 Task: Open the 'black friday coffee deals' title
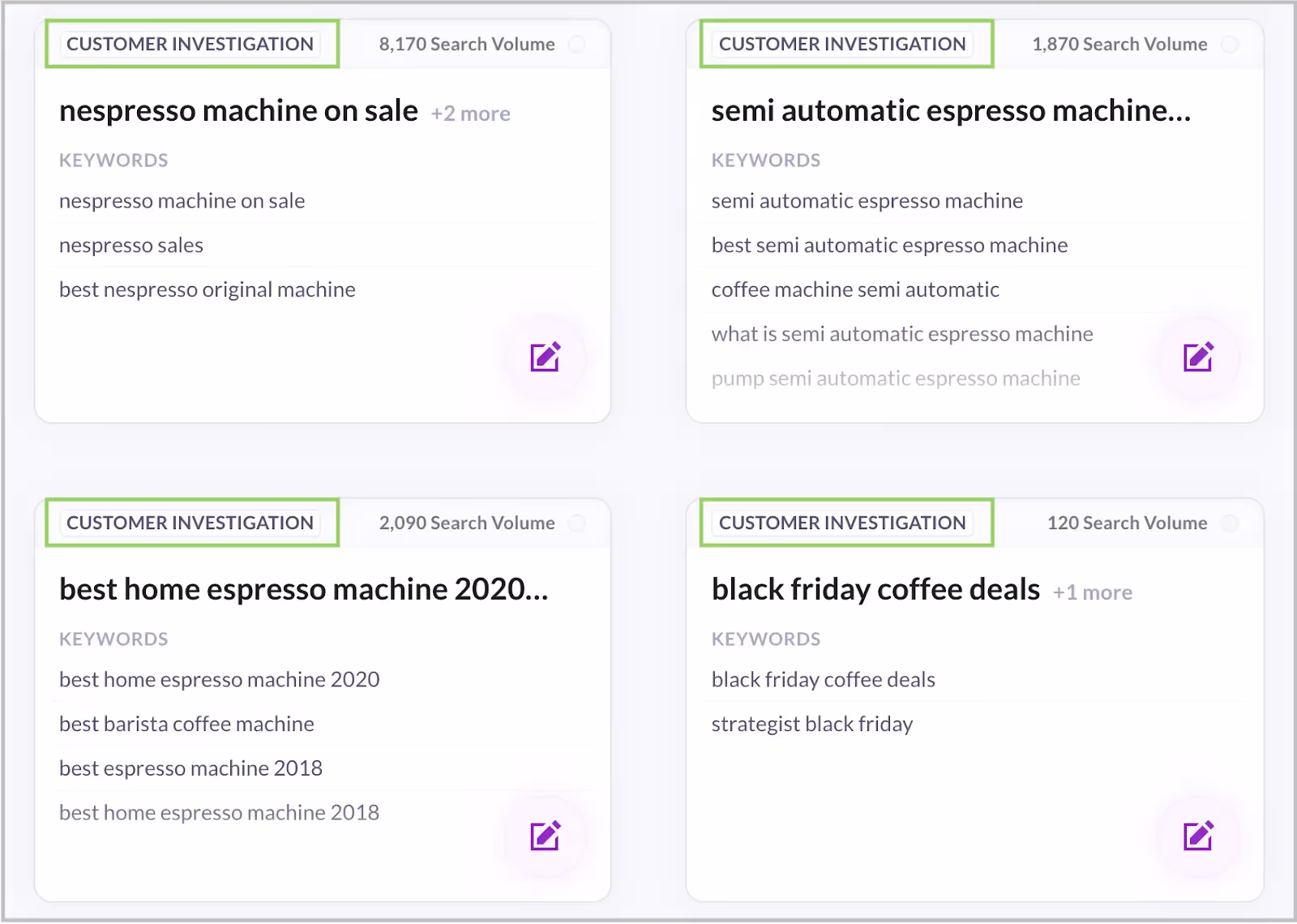coord(875,589)
